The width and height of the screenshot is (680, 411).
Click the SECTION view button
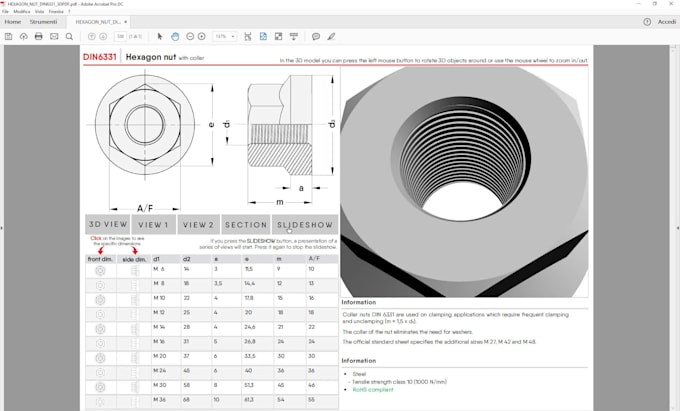(x=246, y=225)
